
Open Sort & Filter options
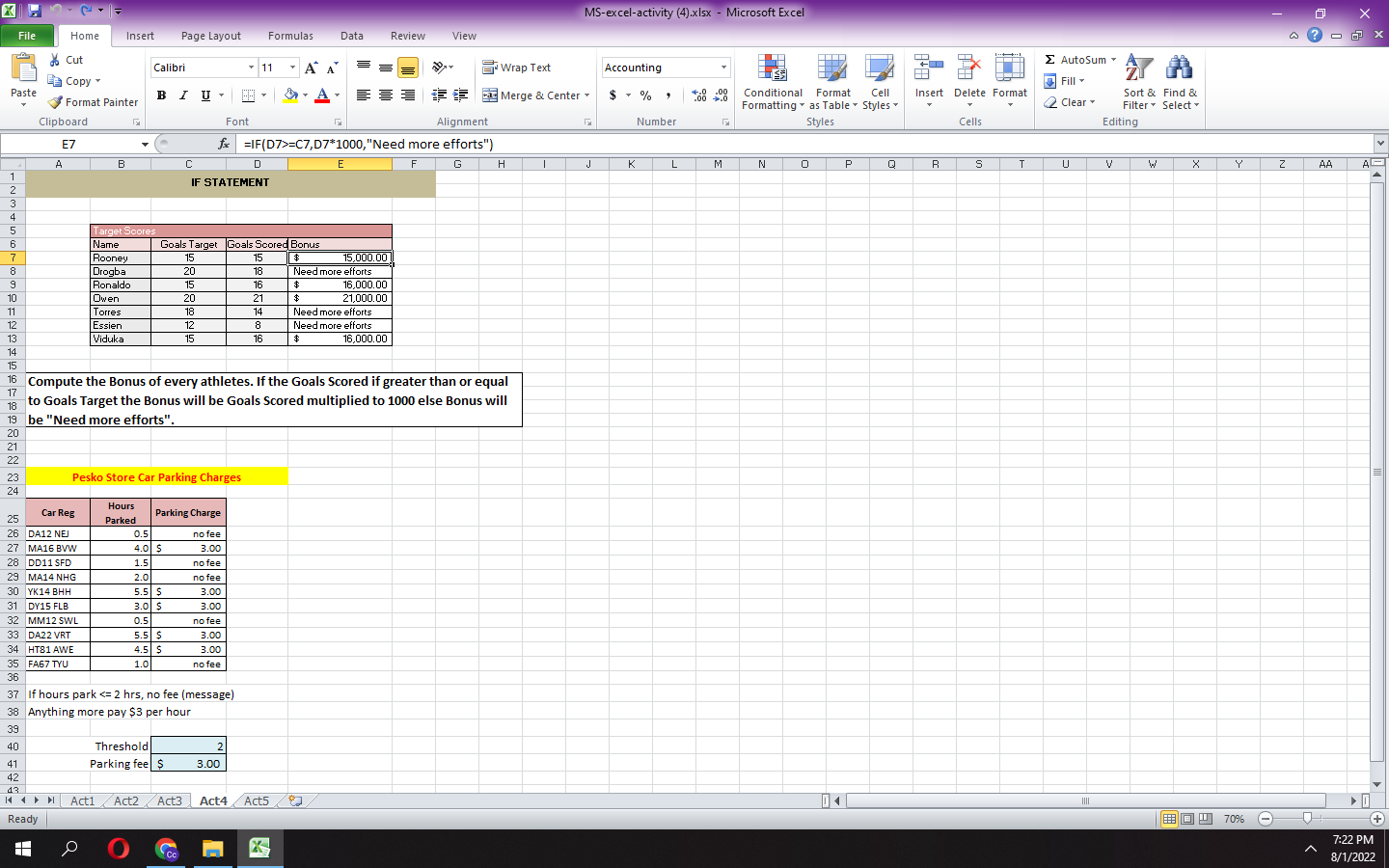click(x=1139, y=83)
